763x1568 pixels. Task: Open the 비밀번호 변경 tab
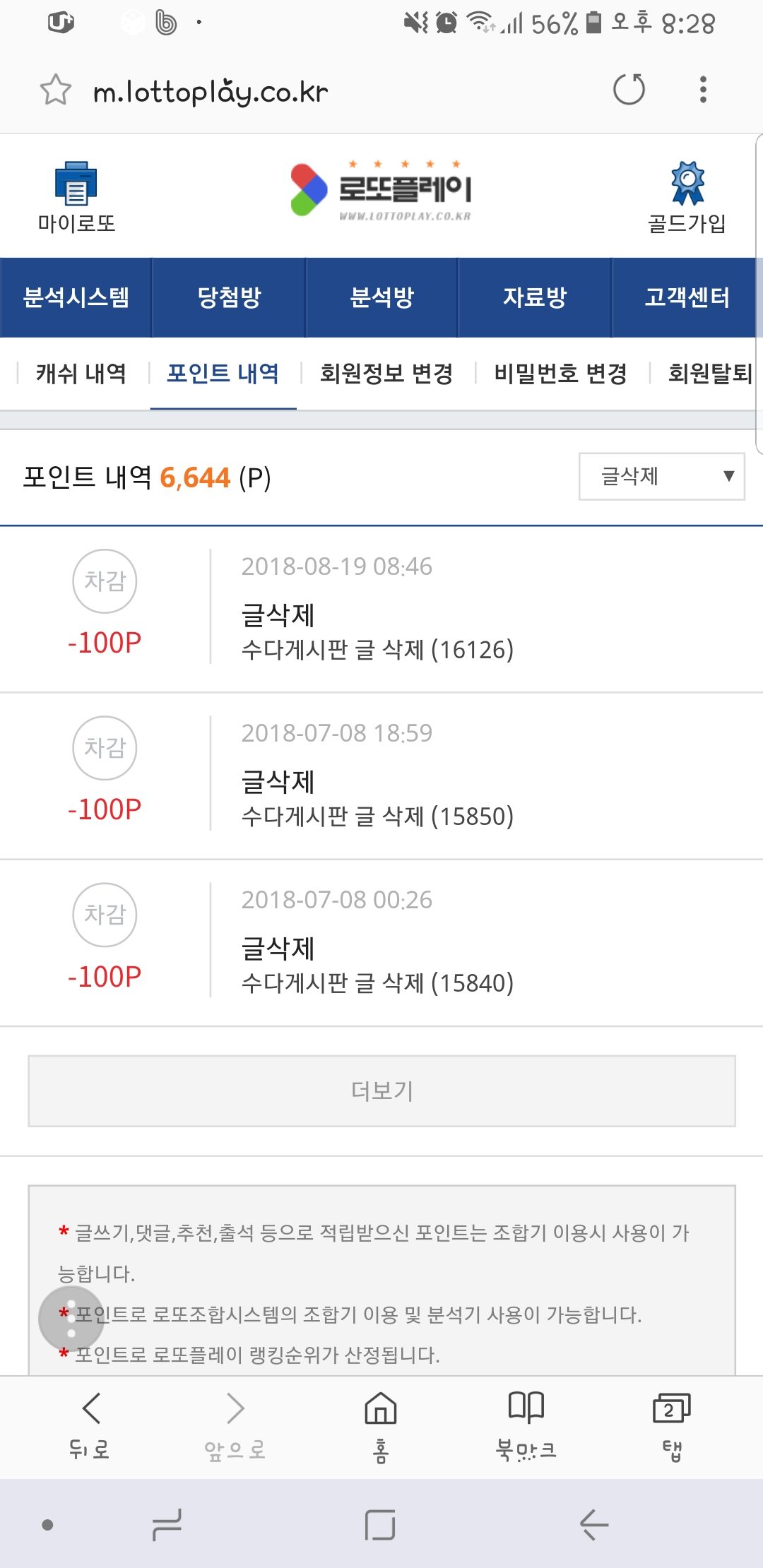tap(561, 374)
